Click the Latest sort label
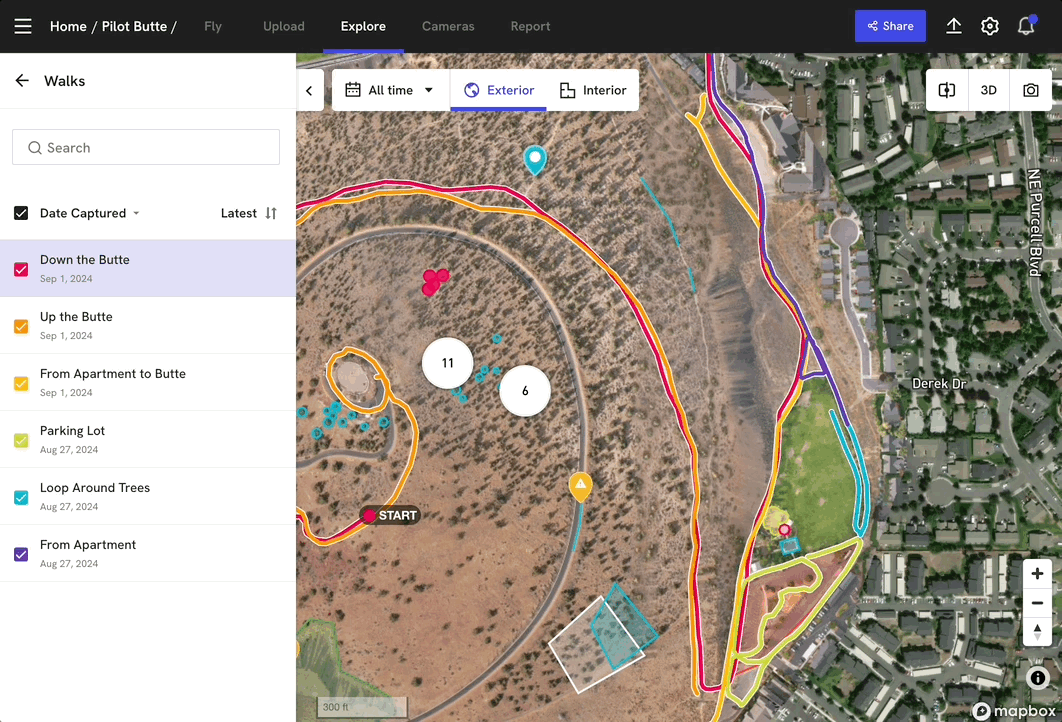1062x722 pixels. point(238,213)
